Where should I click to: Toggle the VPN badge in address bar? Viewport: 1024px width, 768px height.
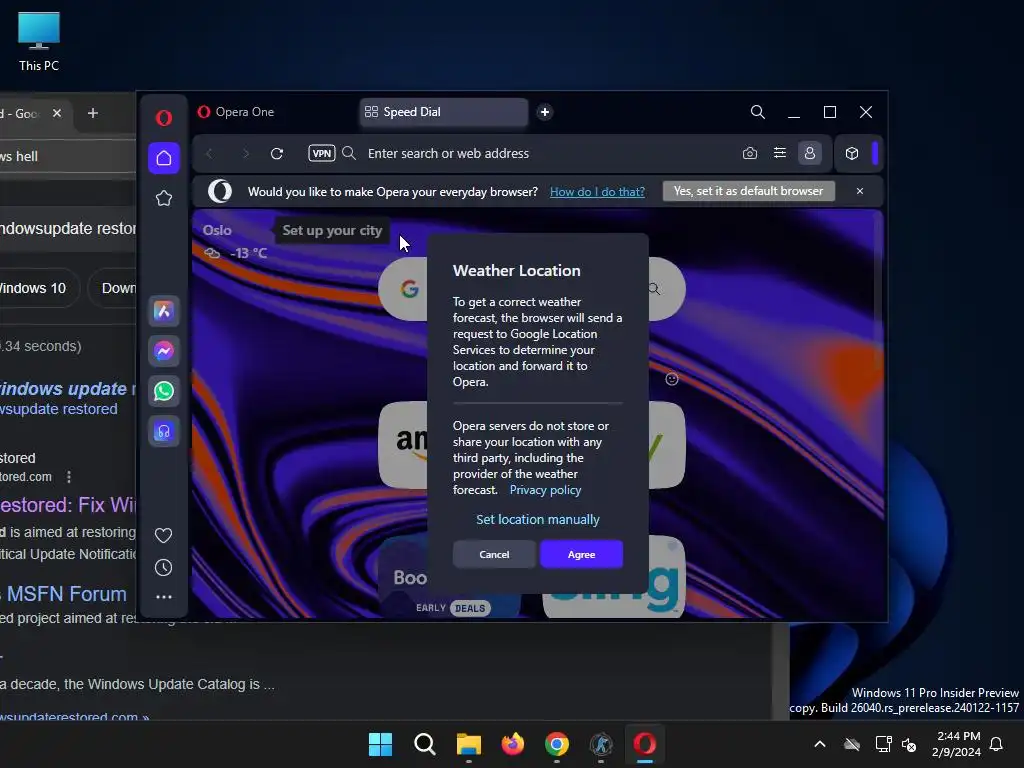pyautogui.click(x=321, y=153)
